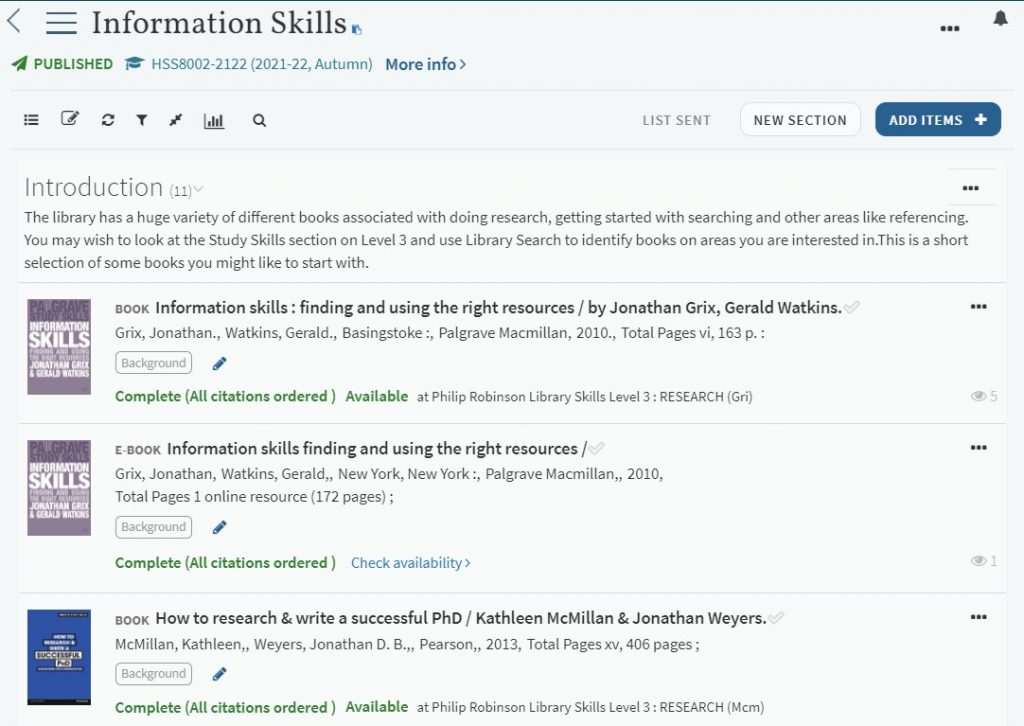
Task: Open the notifications bell
Action: 1000,19
